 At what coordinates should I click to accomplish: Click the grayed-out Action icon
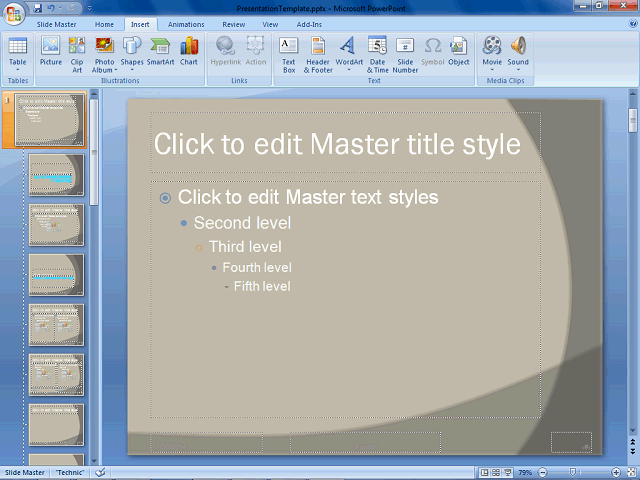pos(256,51)
